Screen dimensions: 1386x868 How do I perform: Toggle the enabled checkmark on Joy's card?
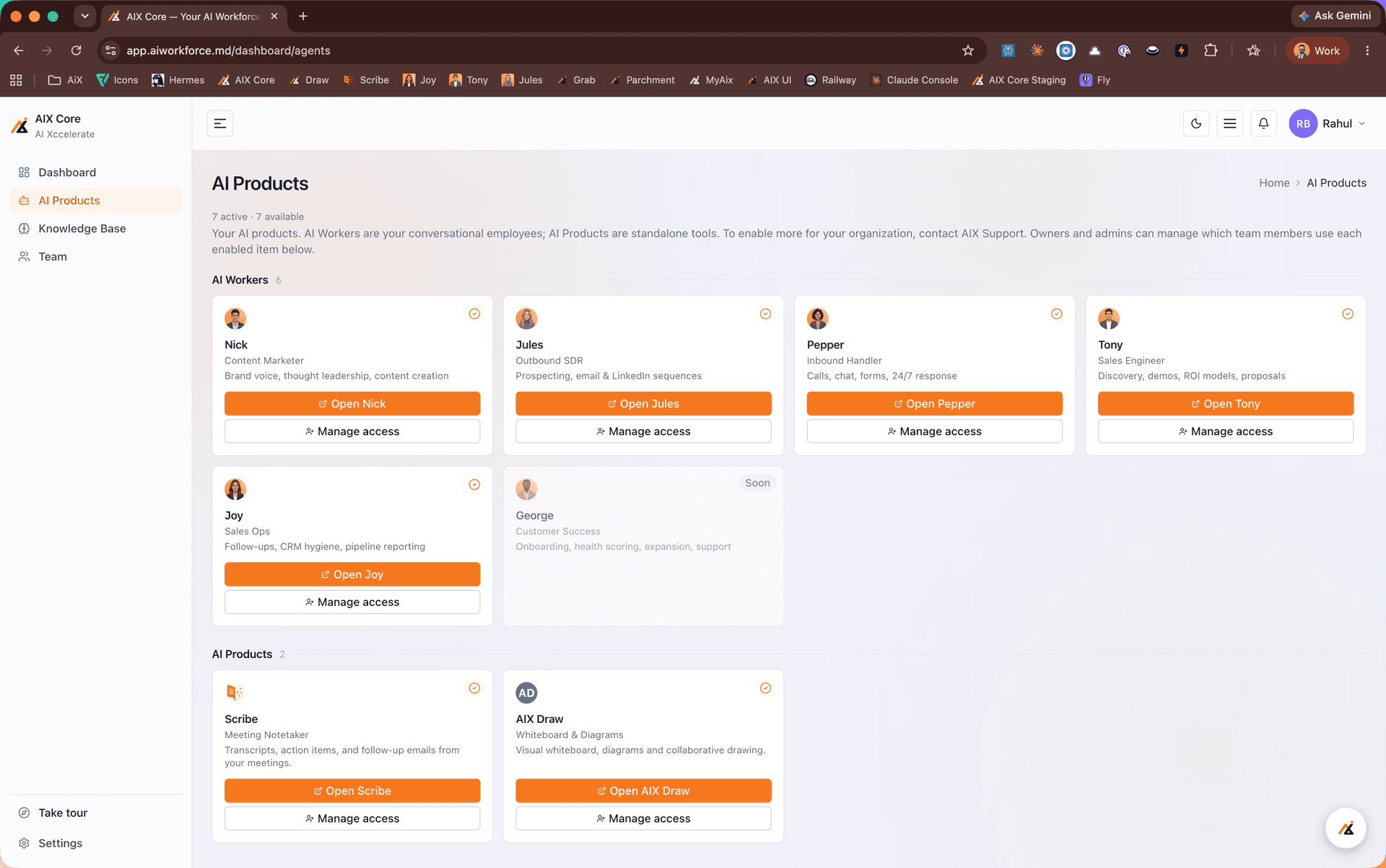pos(474,485)
